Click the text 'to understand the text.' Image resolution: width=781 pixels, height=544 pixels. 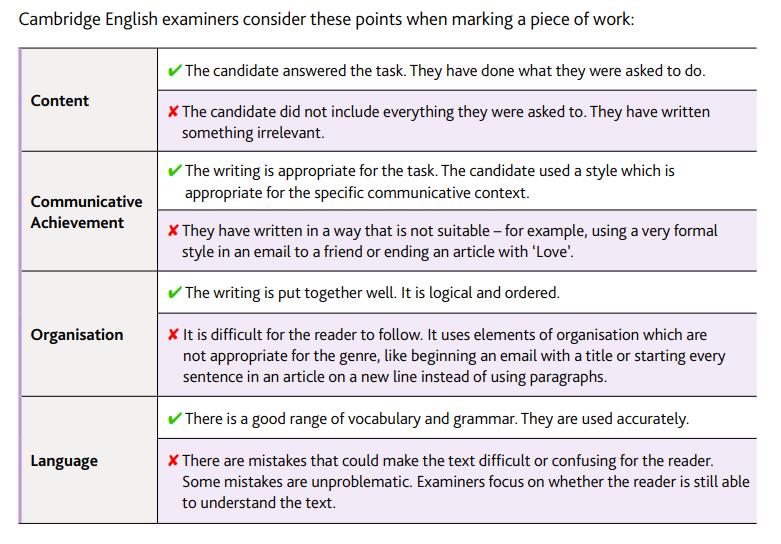pyautogui.click(x=259, y=503)
